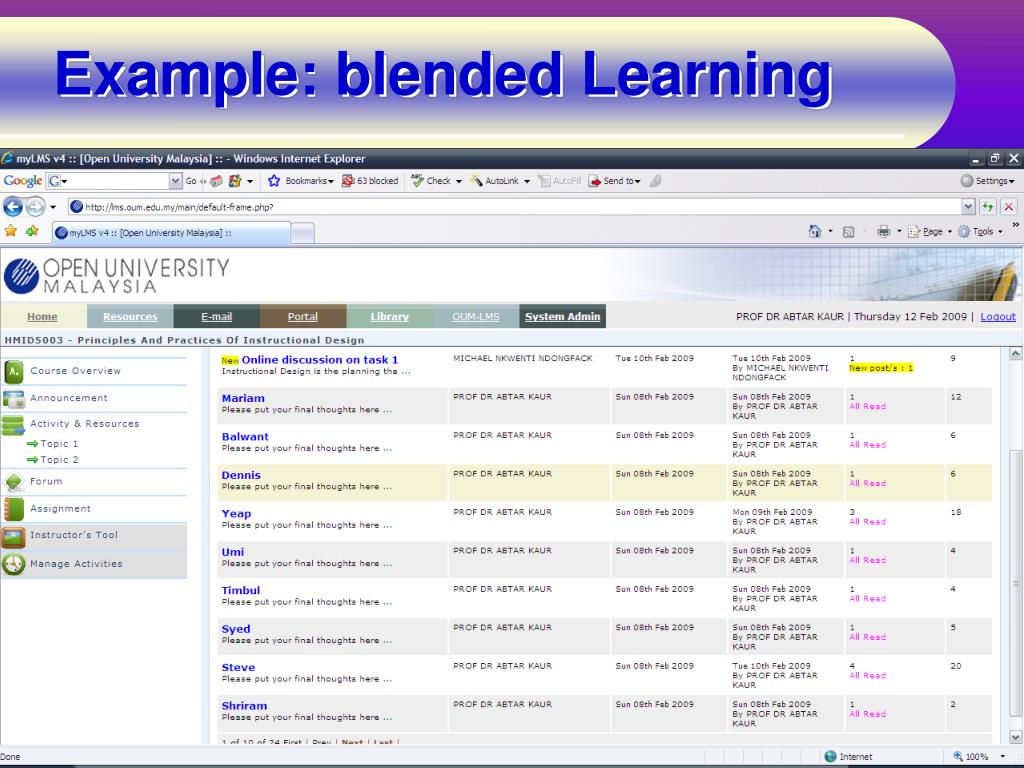Viewport: 1024px width, 768px height.
Task: Click the page scrollbar up arrow
Action: (x=1016, y=354)
